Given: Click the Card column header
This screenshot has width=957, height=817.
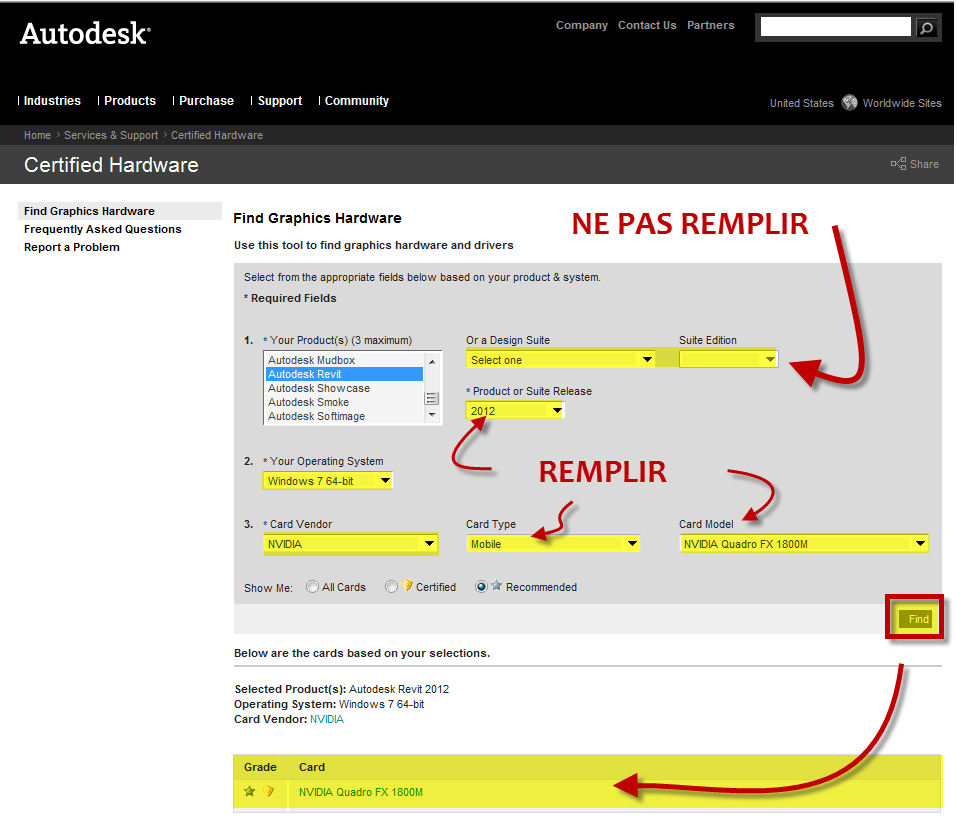Looking at the screenshot, I should click(x=312, y=767).
